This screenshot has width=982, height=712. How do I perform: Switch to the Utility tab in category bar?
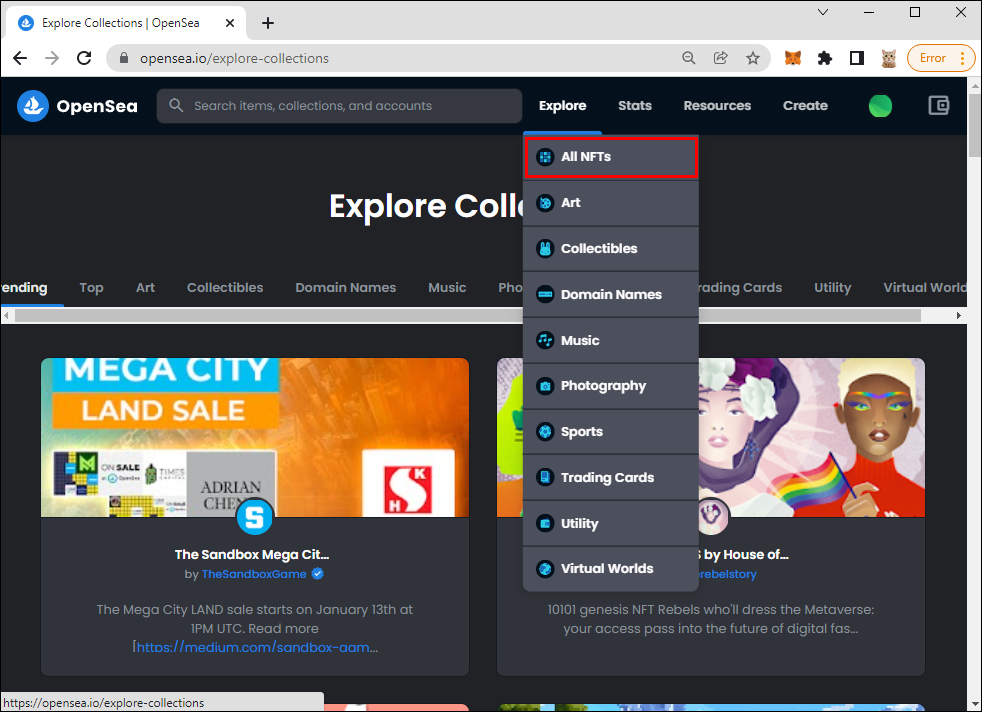[832, 287]
